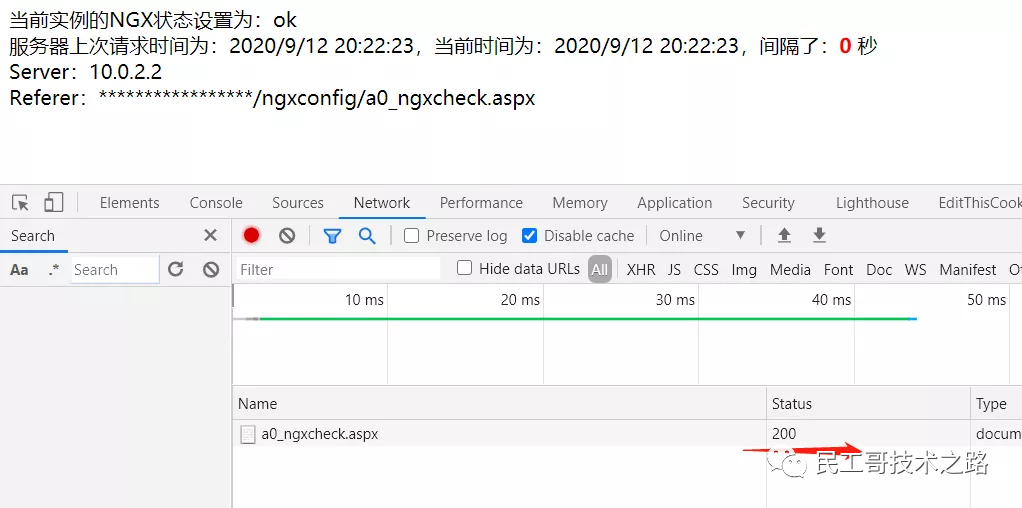Click the export HAR download icon
1022x508 pixels.
pyautogui.click(x=819, y=235)
